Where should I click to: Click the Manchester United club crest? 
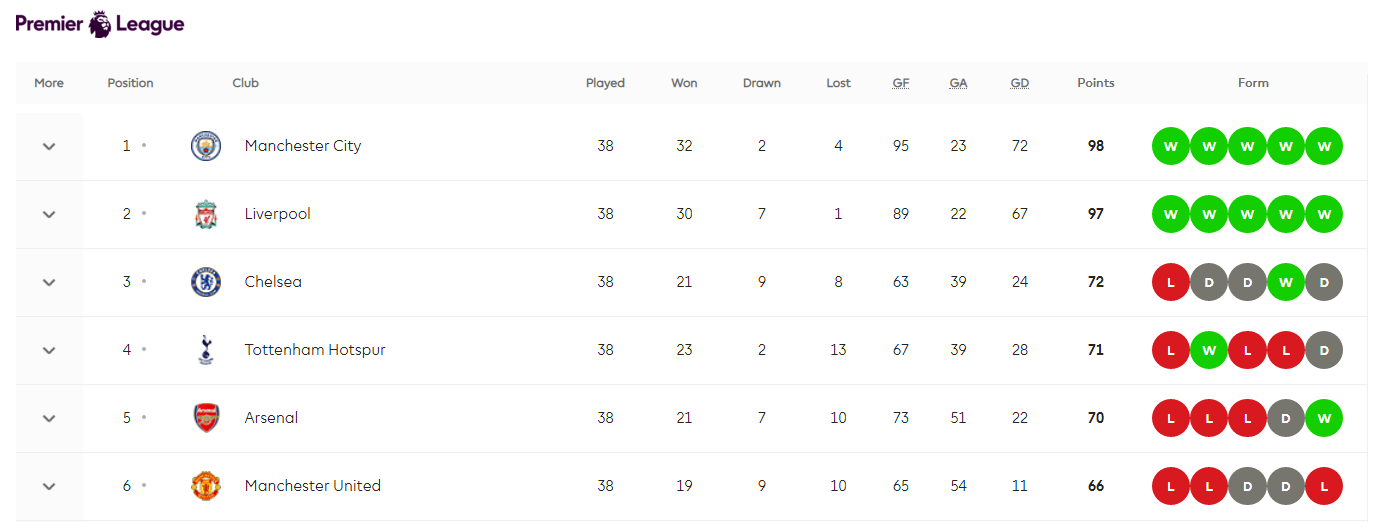[x=206, y=486]
